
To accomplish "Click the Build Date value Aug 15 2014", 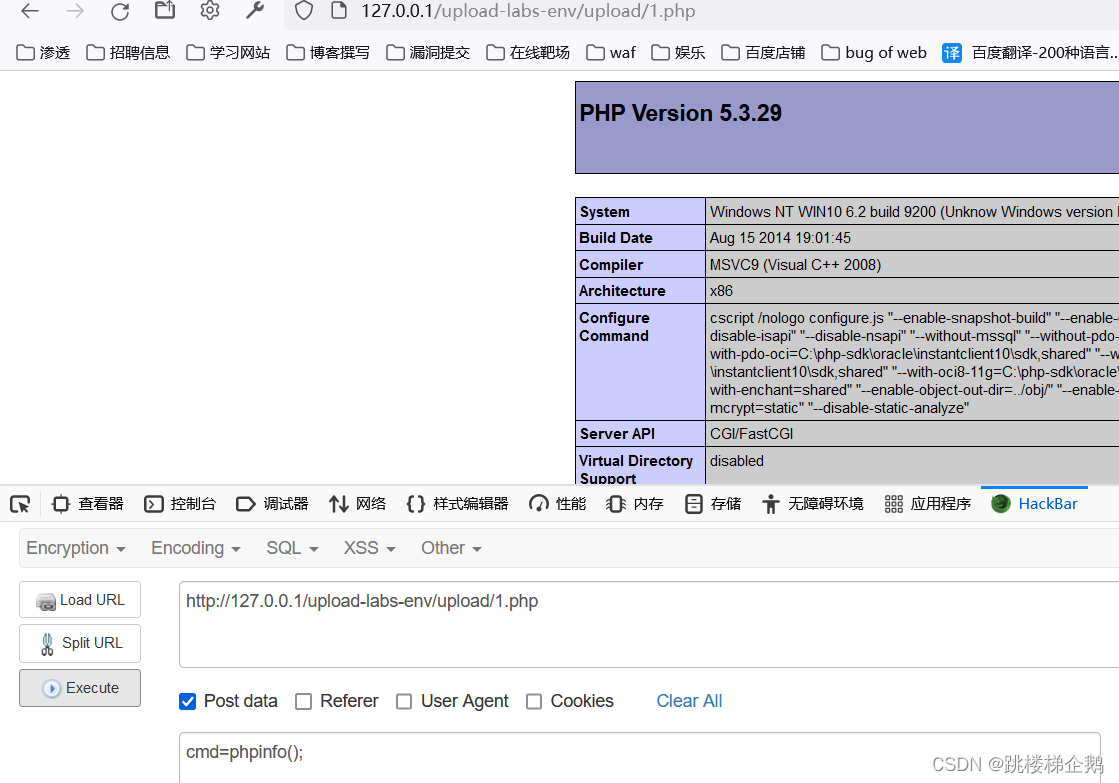I will click(x=780, y=238).
